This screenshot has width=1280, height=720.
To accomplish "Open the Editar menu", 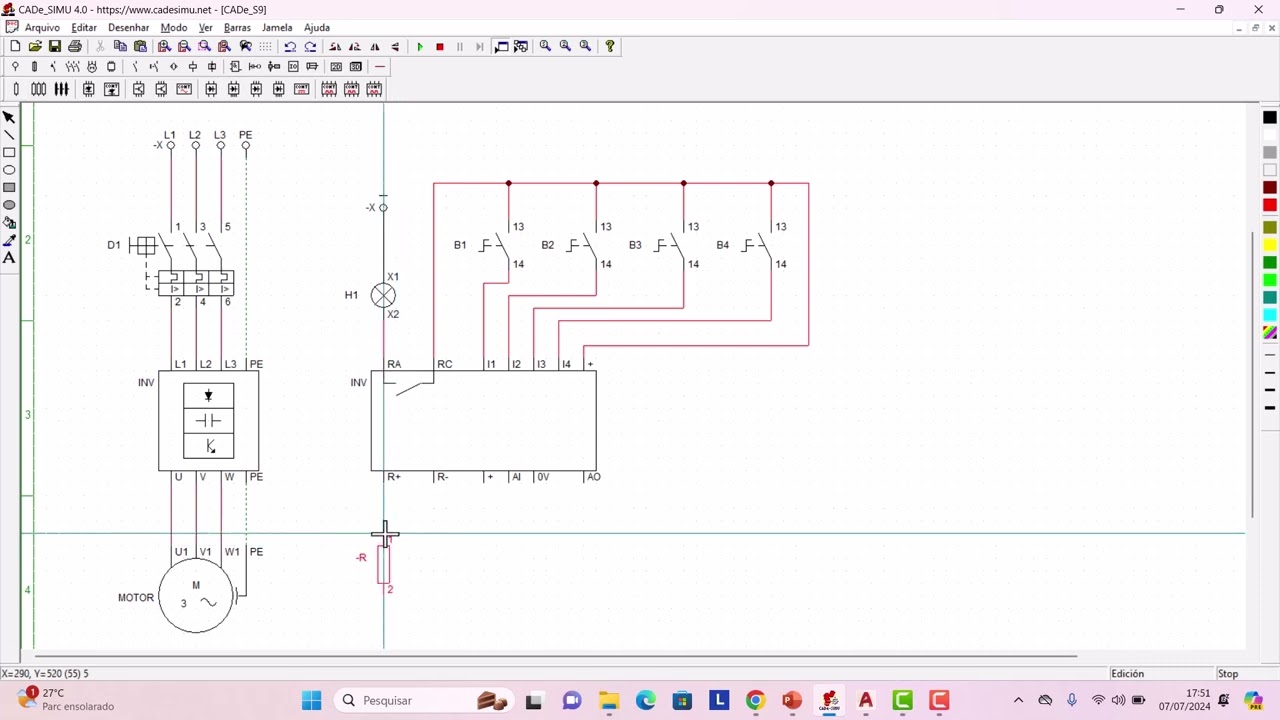I will (x=84, y=27).
